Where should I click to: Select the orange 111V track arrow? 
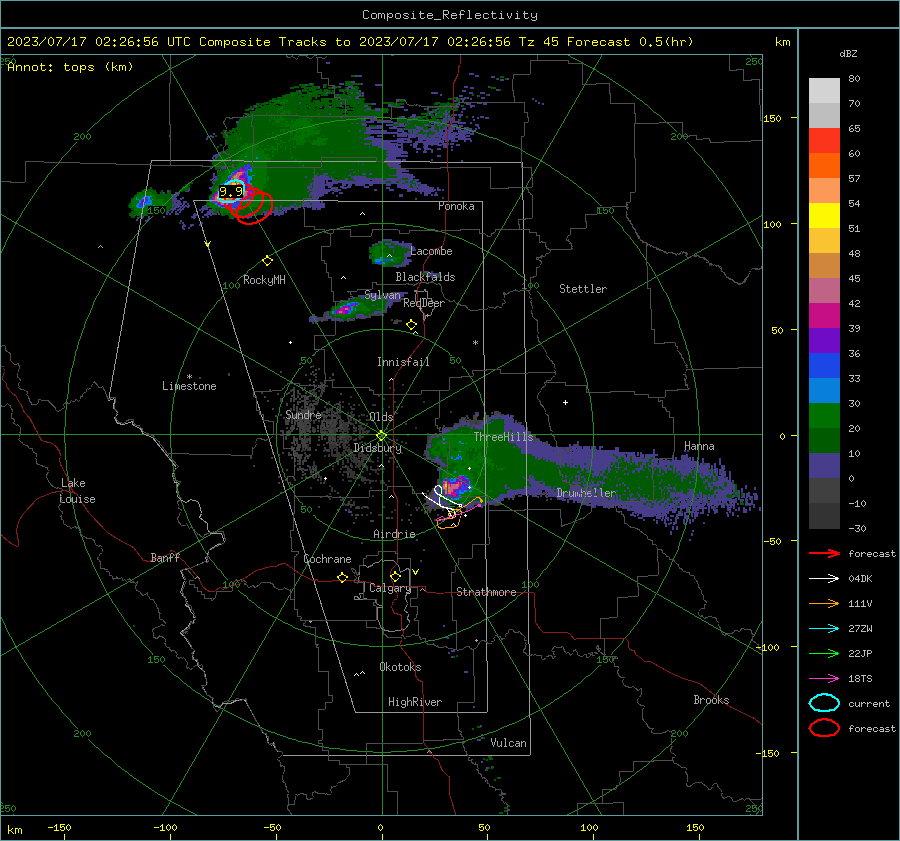pos(824,603)
